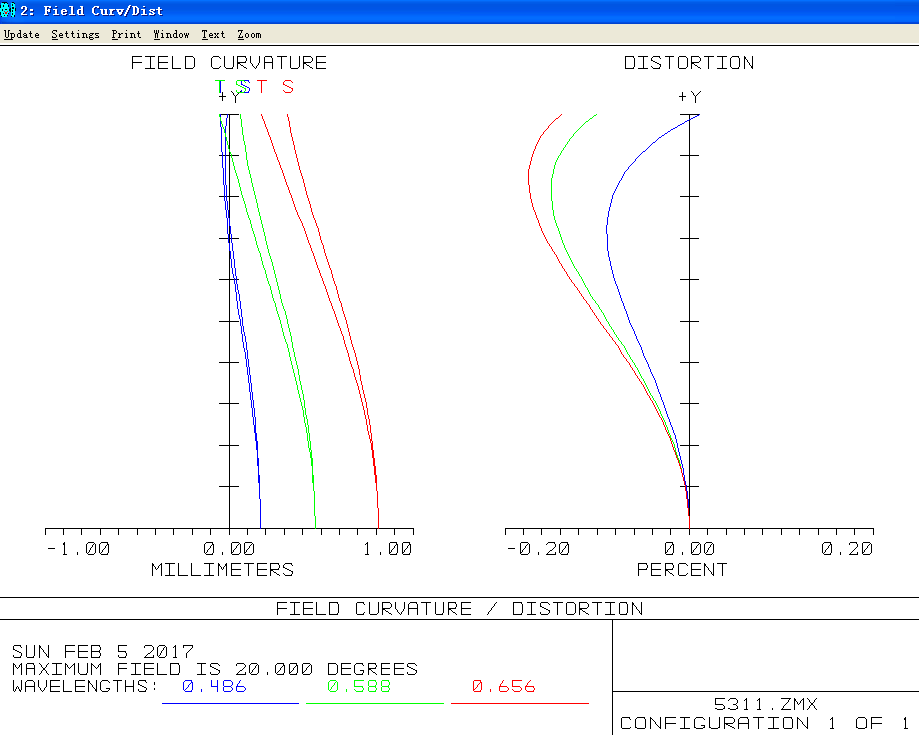Click the DISTORTION plot title
Screen dimensions: 919x735
[689, 63]
